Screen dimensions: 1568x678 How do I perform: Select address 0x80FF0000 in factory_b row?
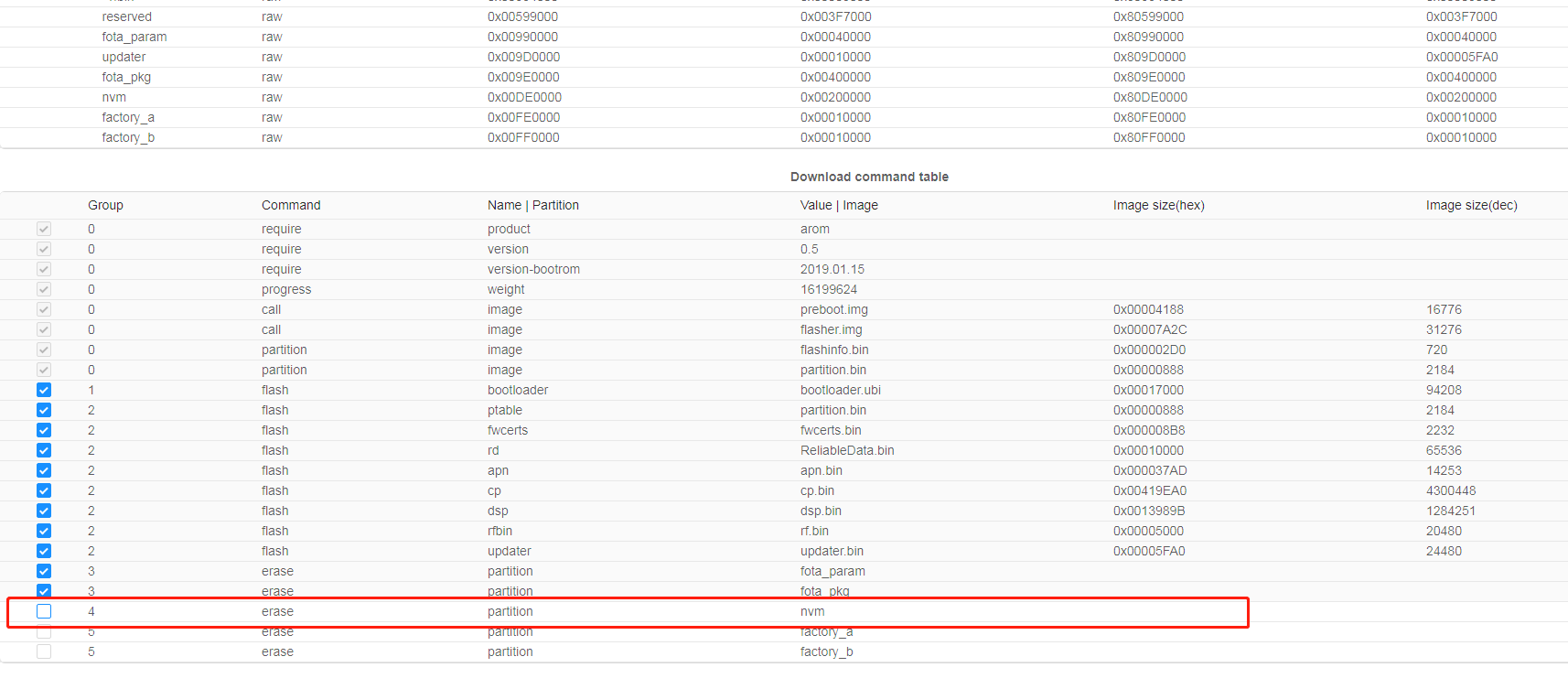[x=1149, y=137]
